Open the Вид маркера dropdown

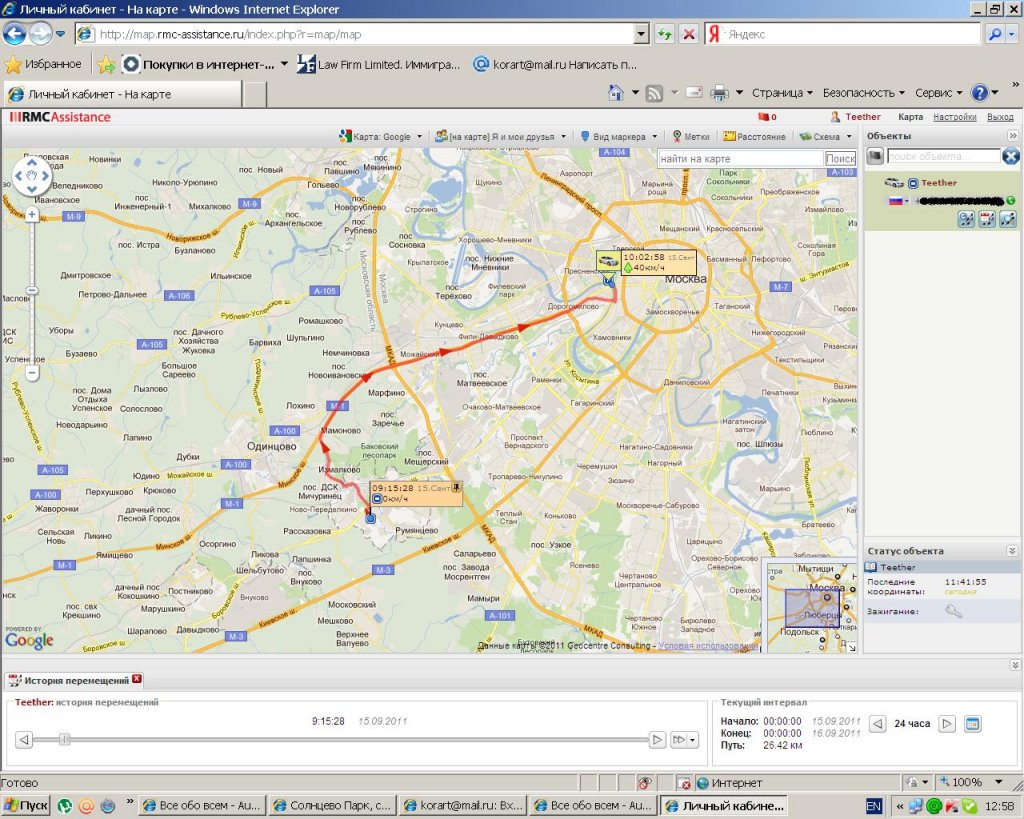618,136
